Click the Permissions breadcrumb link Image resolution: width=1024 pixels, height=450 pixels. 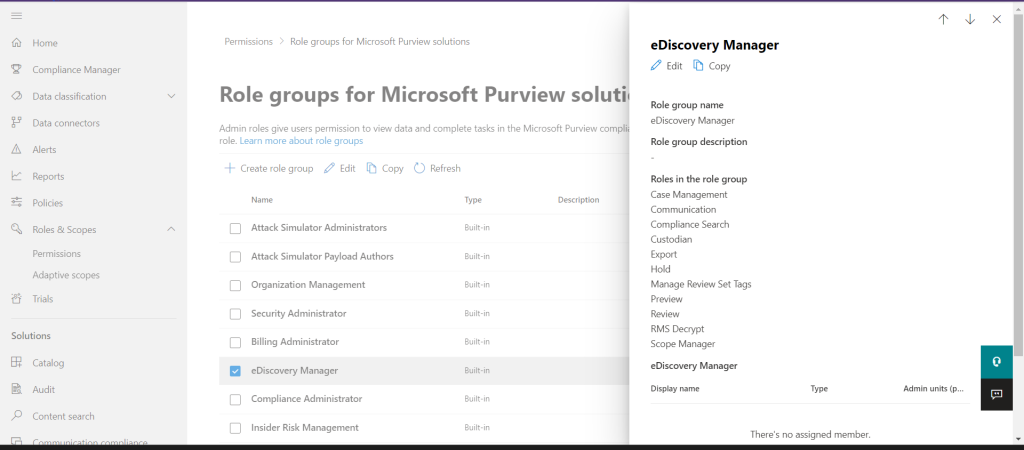click(x=249, y=41)
